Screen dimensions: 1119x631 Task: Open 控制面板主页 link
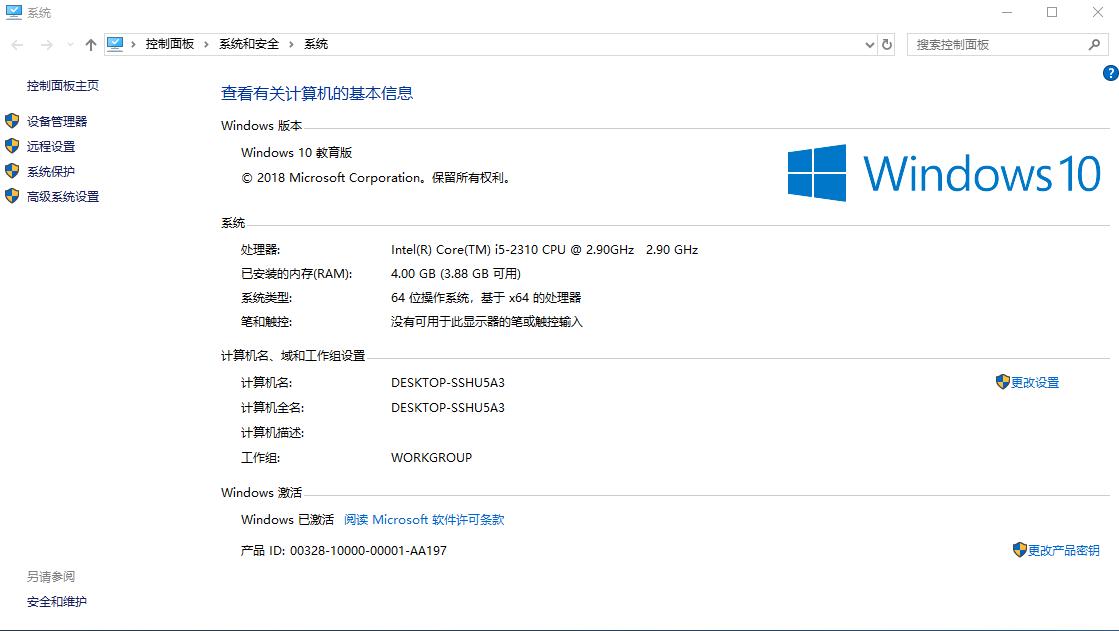click(x=63, y=86)
